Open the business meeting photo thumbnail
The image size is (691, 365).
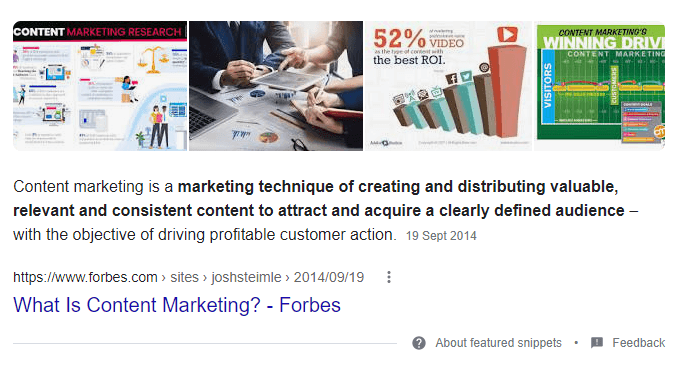click(276, 86)
